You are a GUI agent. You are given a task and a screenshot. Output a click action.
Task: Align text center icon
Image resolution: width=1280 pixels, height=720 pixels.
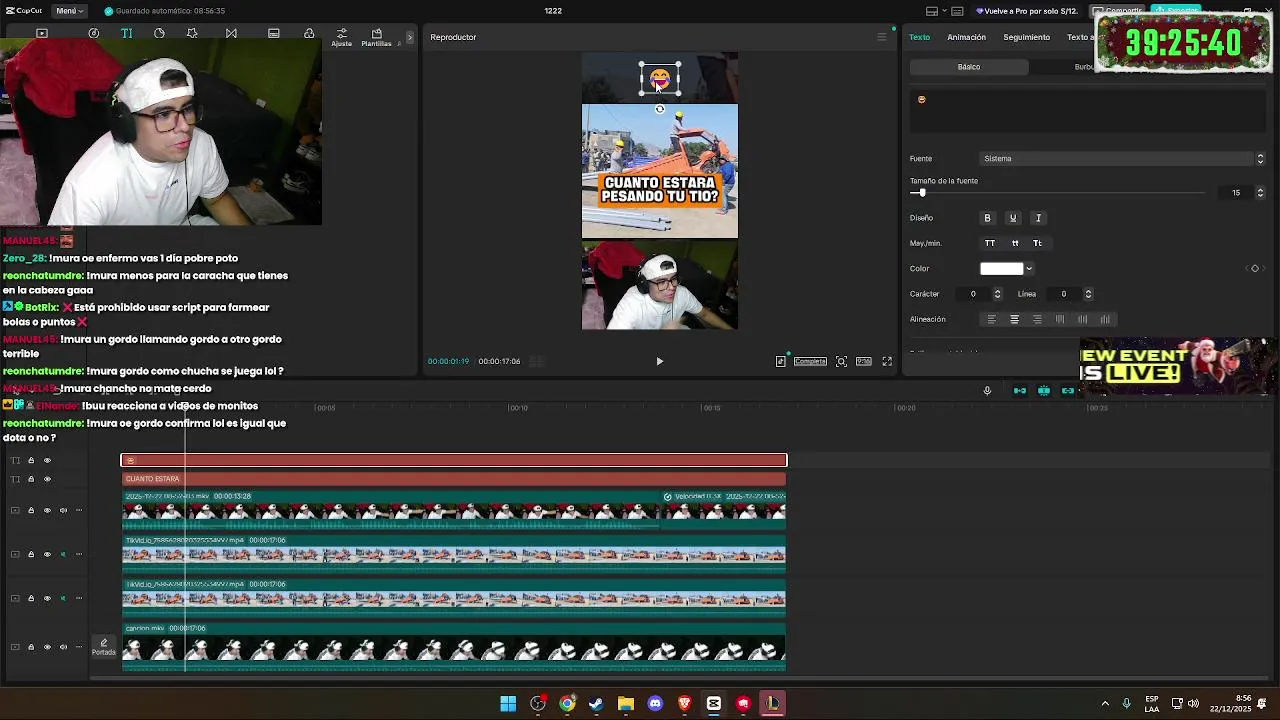tap(1014, 319)
